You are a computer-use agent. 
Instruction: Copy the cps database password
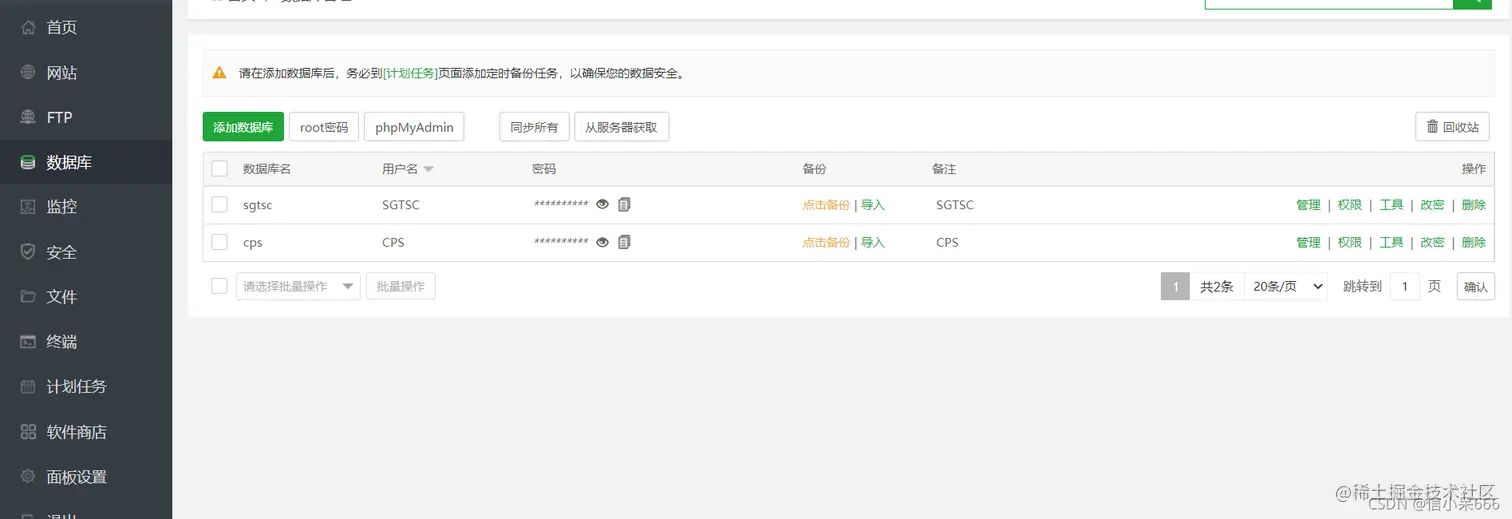pyautogui.click(x=624, y=242)
